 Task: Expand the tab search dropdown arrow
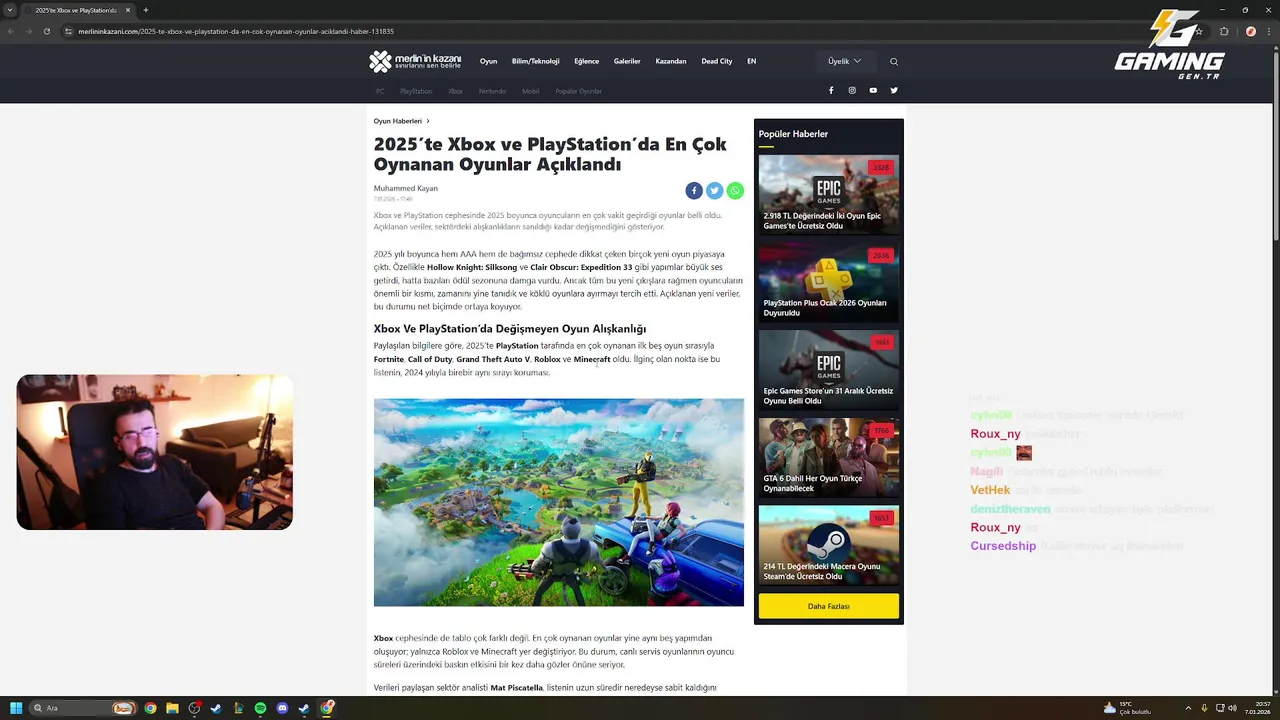[10, 10]
